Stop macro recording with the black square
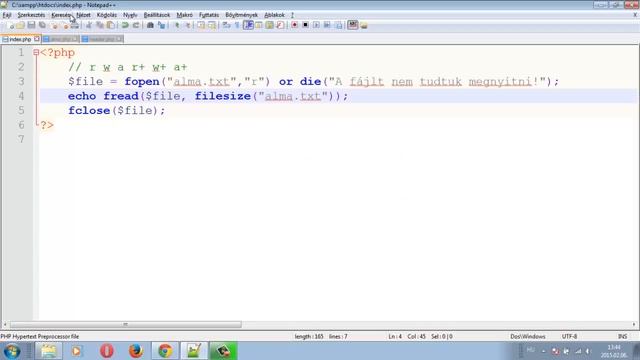The height and width of the screenshot is (360, 640). [x=305, y=25]
